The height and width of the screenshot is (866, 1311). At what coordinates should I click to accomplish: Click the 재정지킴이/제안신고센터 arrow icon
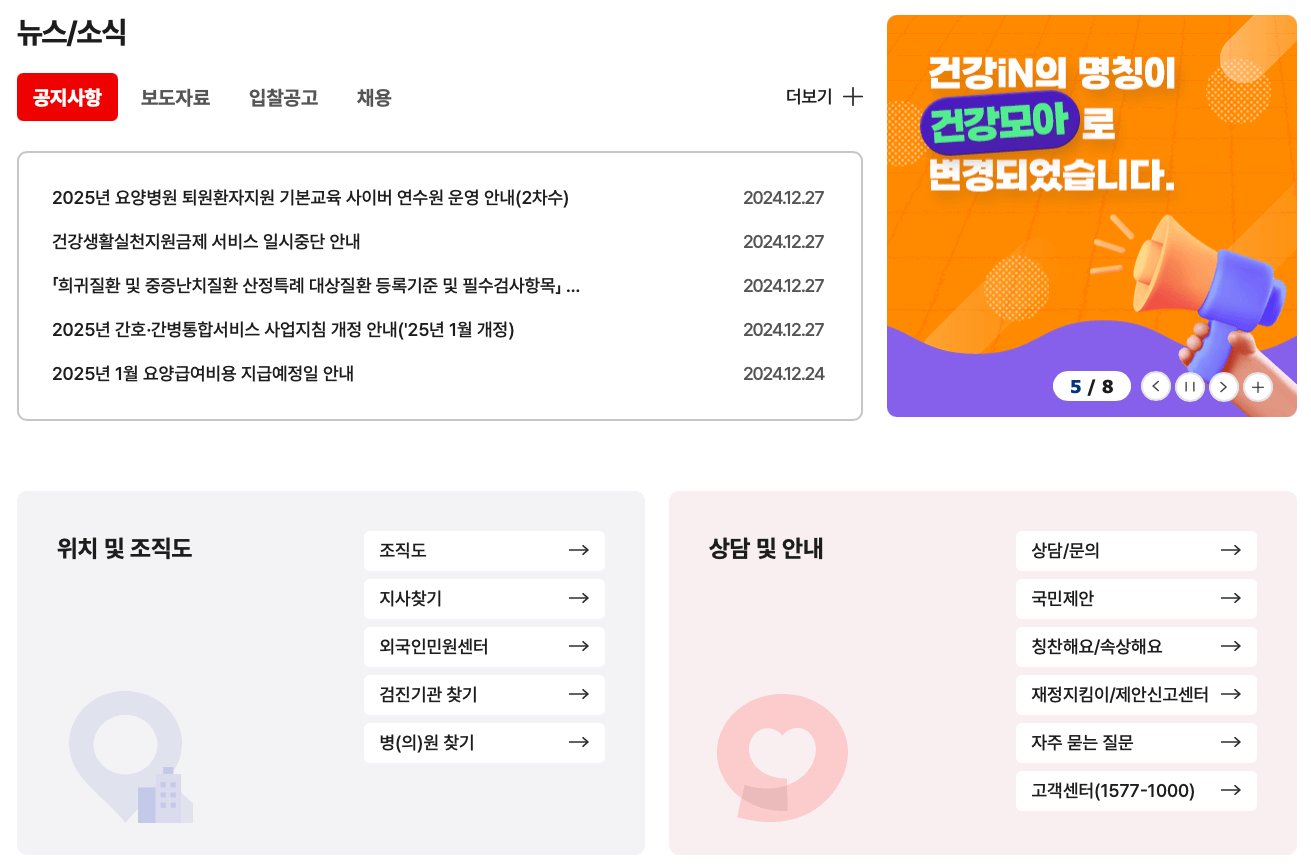pos(1231,695)
